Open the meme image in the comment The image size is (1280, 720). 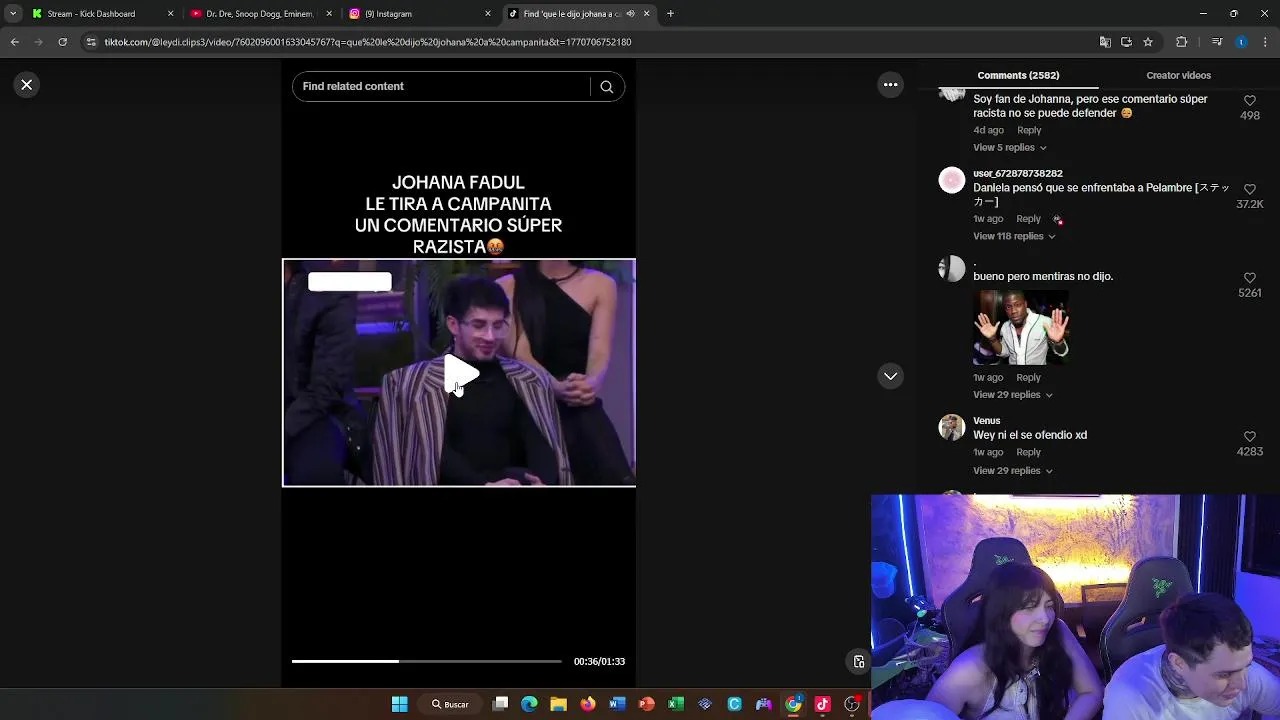pyautogui.click(x=1021, y=328)
